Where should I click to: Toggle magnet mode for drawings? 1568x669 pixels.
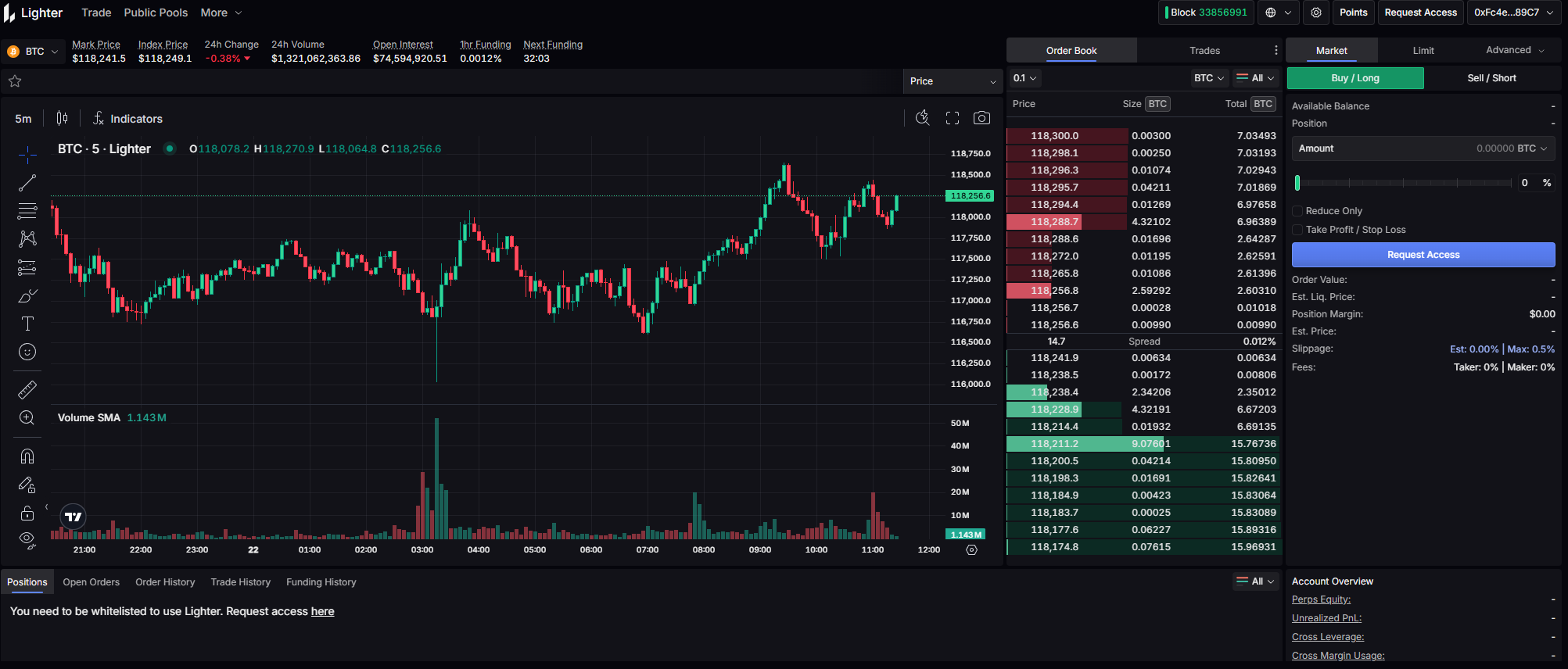pyautogui.click(x=27, y=456)
